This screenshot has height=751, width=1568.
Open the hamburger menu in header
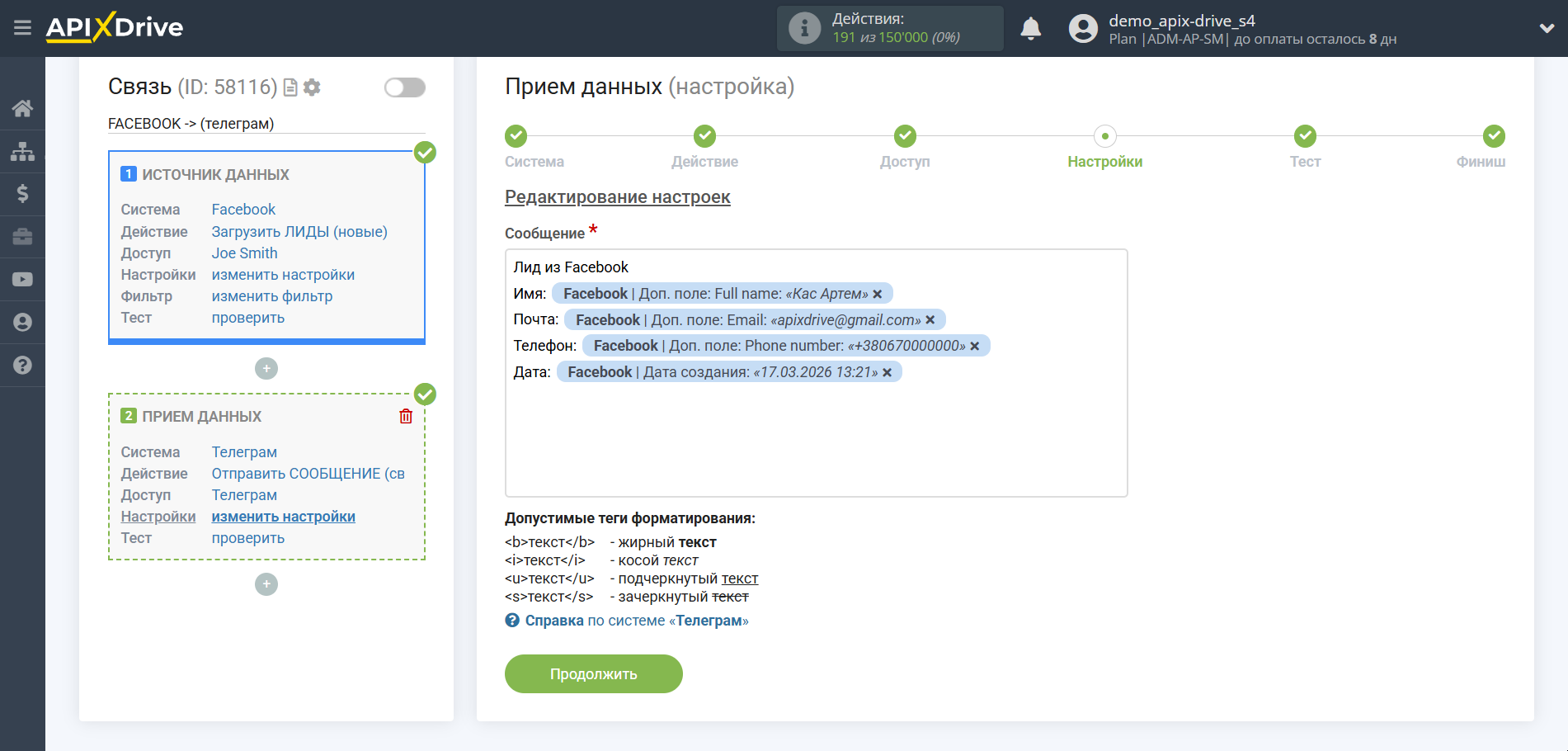[x=22, y=28]
